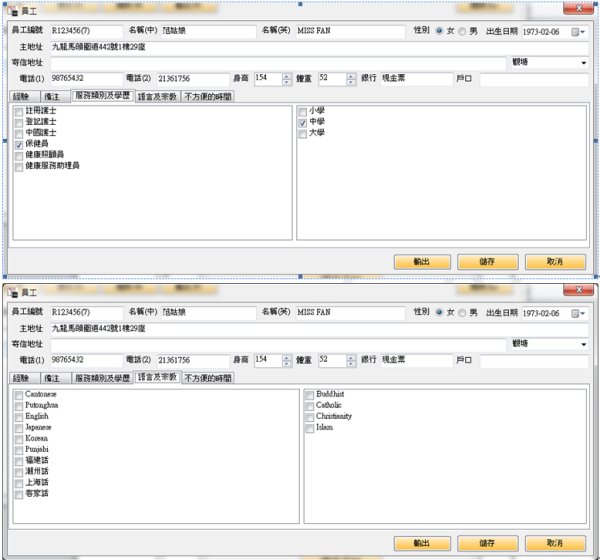Tick the Islam religion checkbox

pyautogui.click(x=310, y=428)
